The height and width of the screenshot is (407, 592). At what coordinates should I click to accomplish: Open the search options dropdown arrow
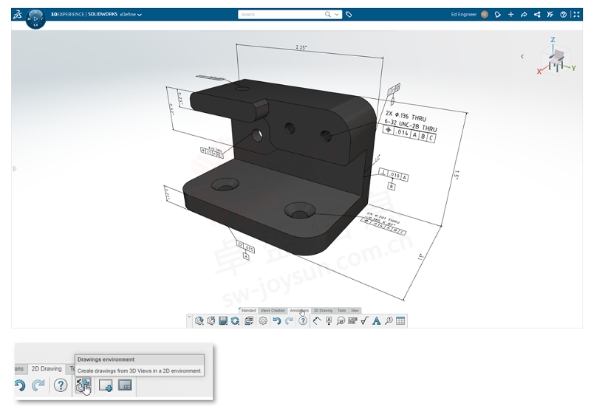(x=336, y=14)
